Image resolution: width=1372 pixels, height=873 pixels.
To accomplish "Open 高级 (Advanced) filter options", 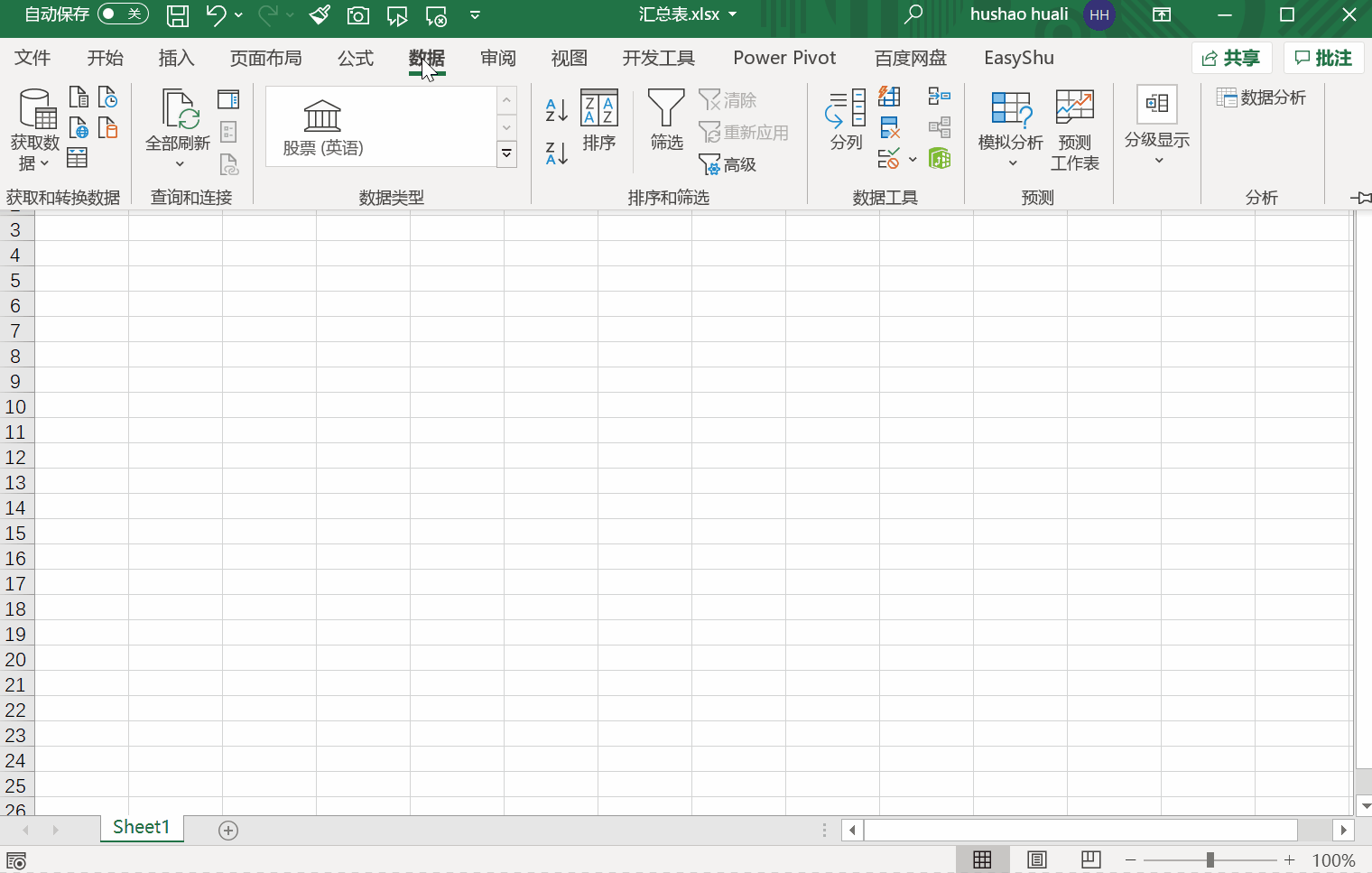I will 728,163.
